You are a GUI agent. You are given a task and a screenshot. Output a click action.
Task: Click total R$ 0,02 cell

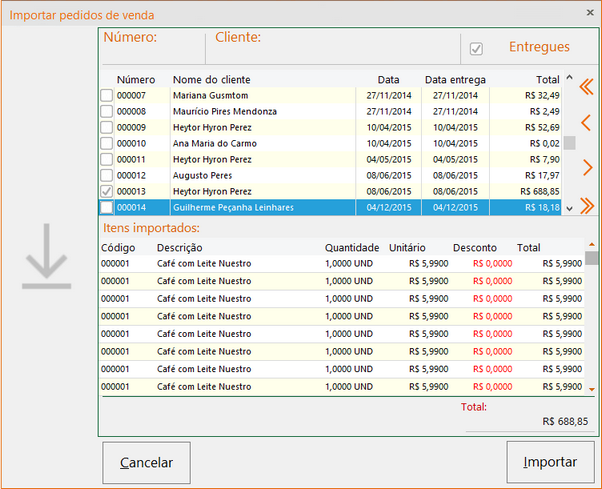[544, 144]
